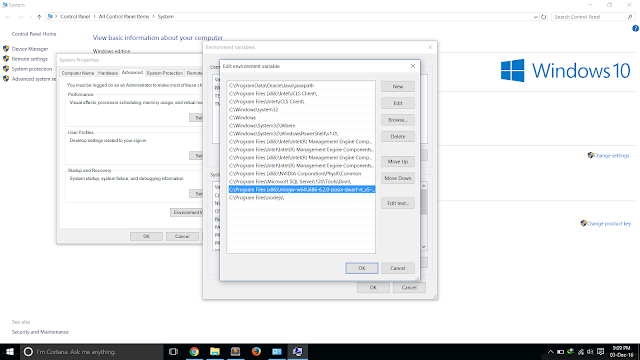Screen dimensions: 640x360
Task: Open Windows Start menu
Action: pyautogui.click(x=9, y=351)
